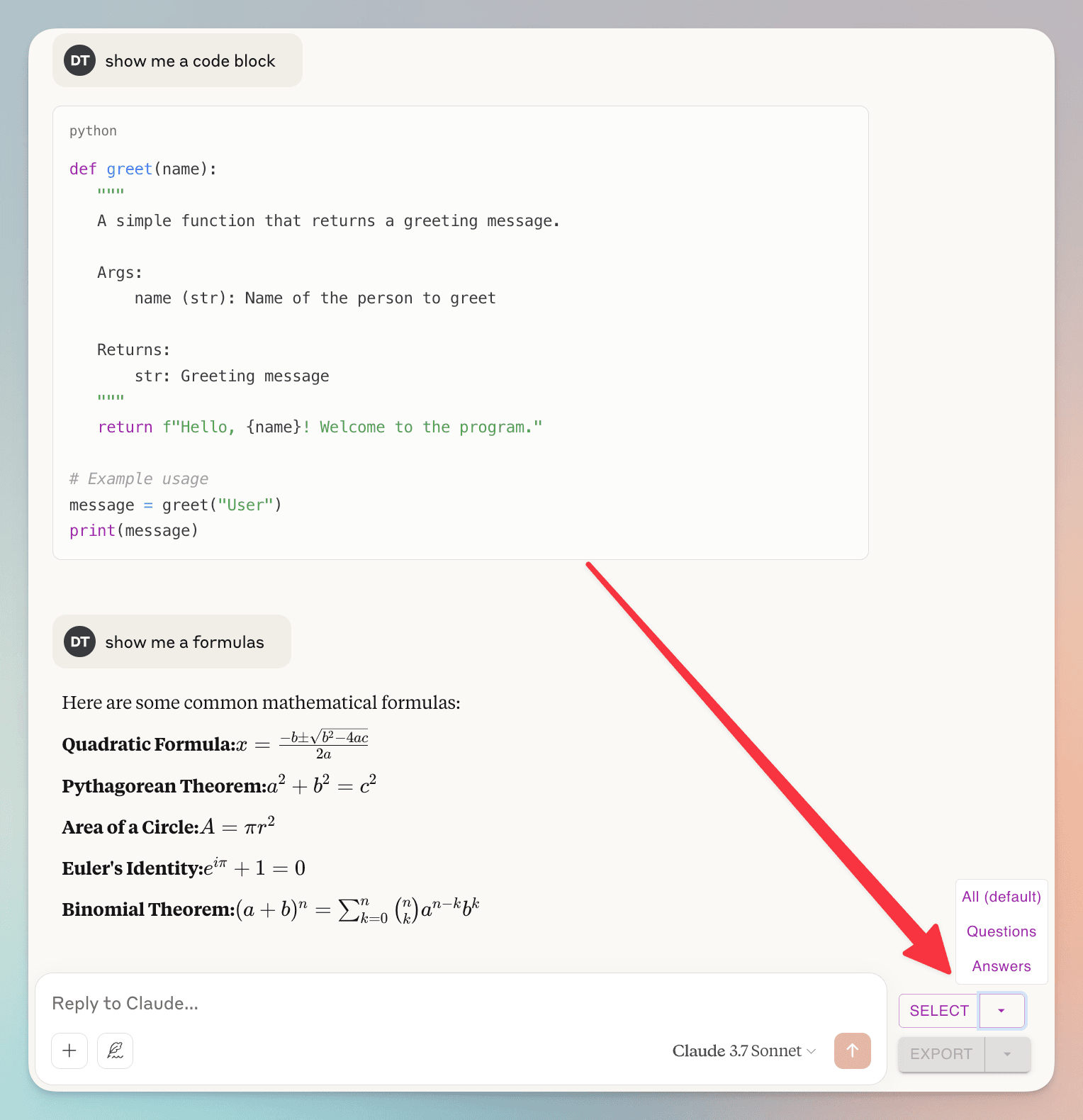The height and width of the screenshot is (1120, 1083).
Task: Click the return statement line in code
Action: [x=320, y=427]
